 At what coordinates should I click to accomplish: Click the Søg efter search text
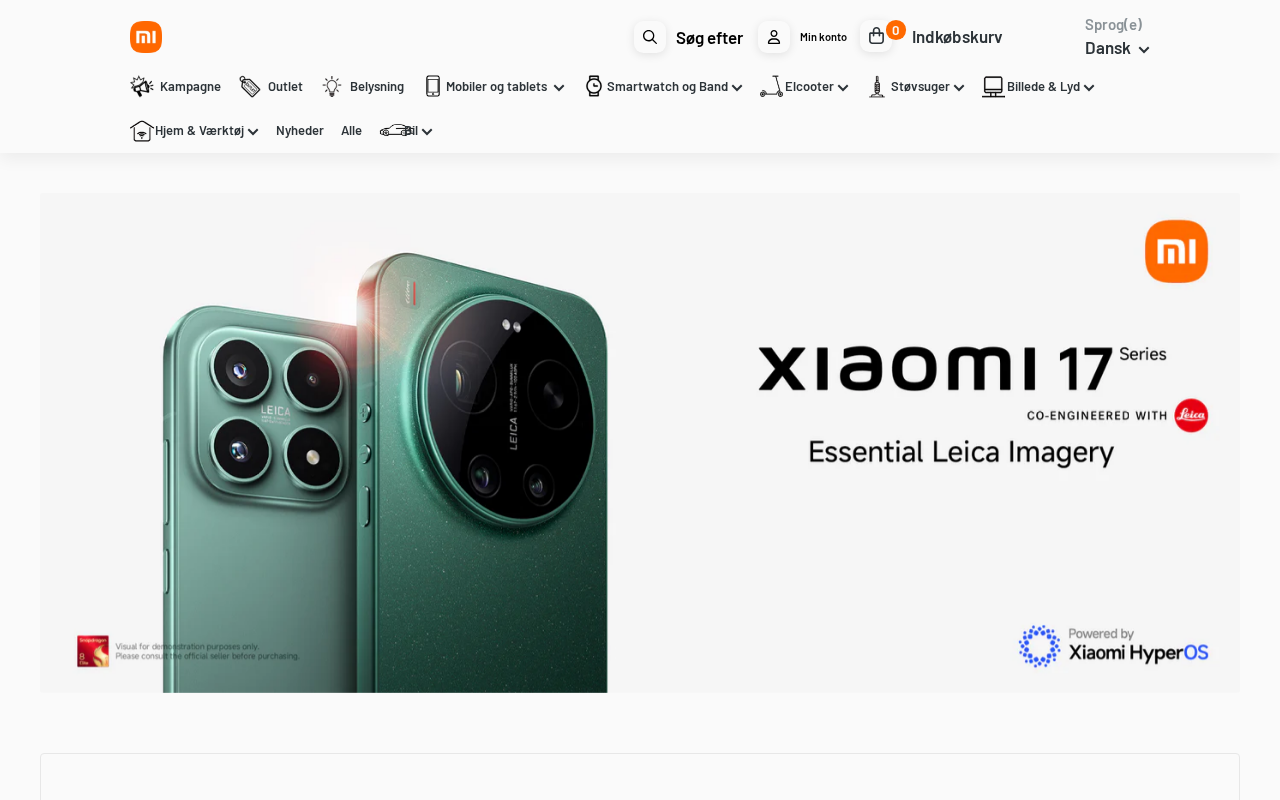click(709, 38)
